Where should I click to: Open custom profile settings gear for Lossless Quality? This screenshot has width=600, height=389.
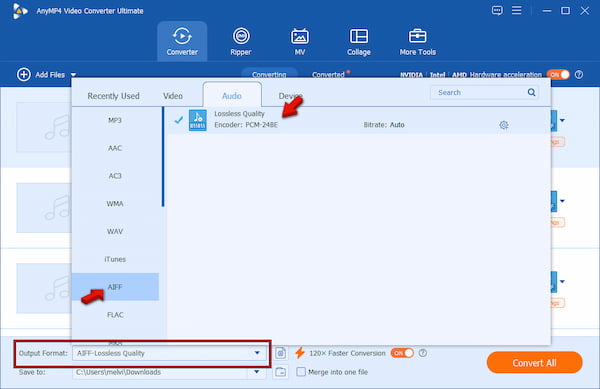coord(504,125)
